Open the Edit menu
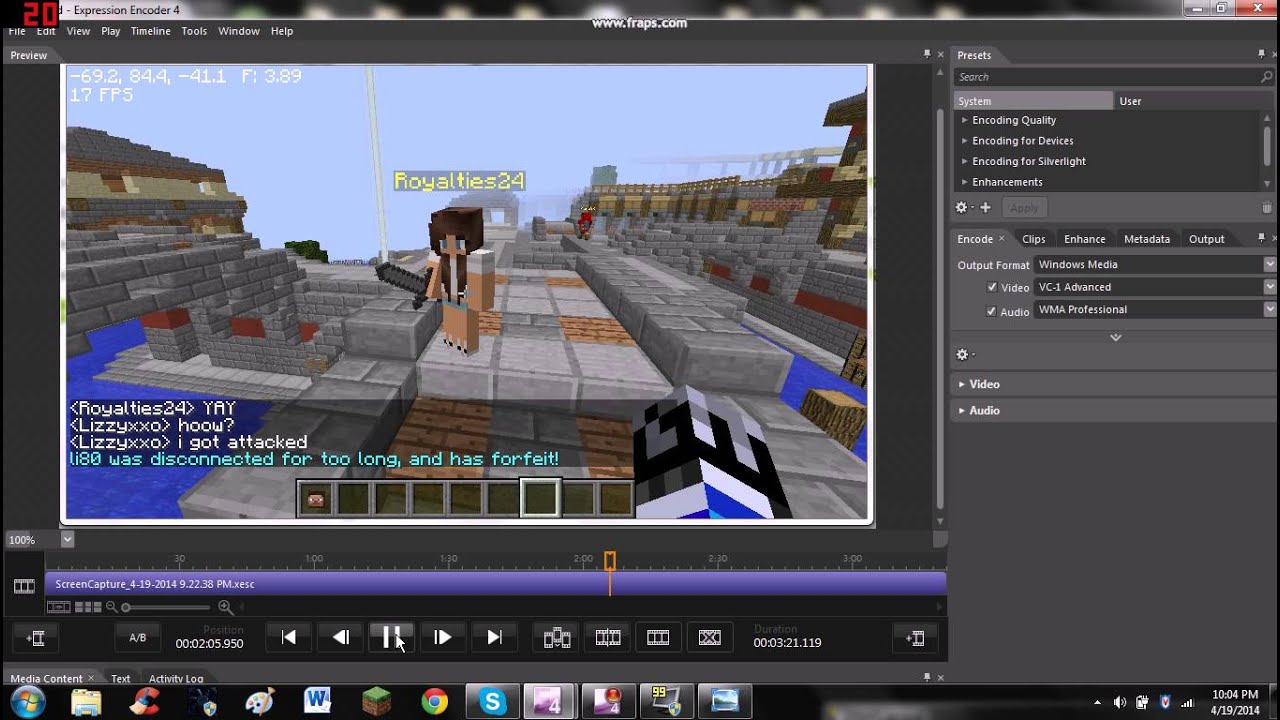This screenshot has width=1280, height=720. 46,31
